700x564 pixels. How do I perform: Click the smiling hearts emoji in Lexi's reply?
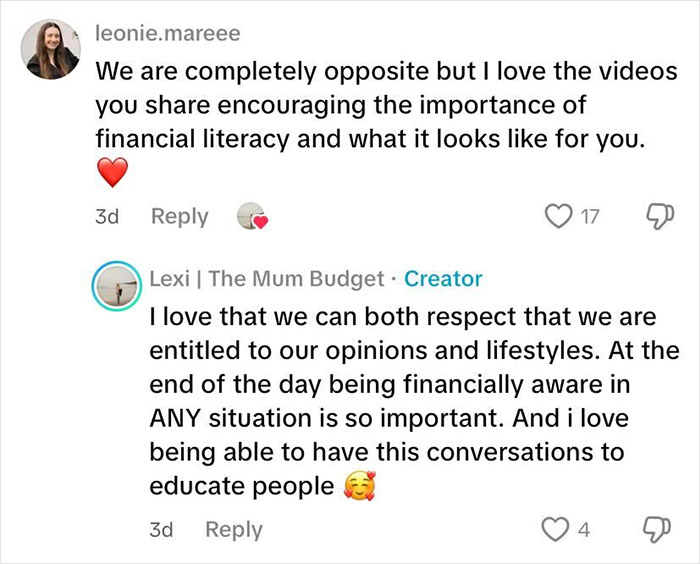click(x=358, y=487)
